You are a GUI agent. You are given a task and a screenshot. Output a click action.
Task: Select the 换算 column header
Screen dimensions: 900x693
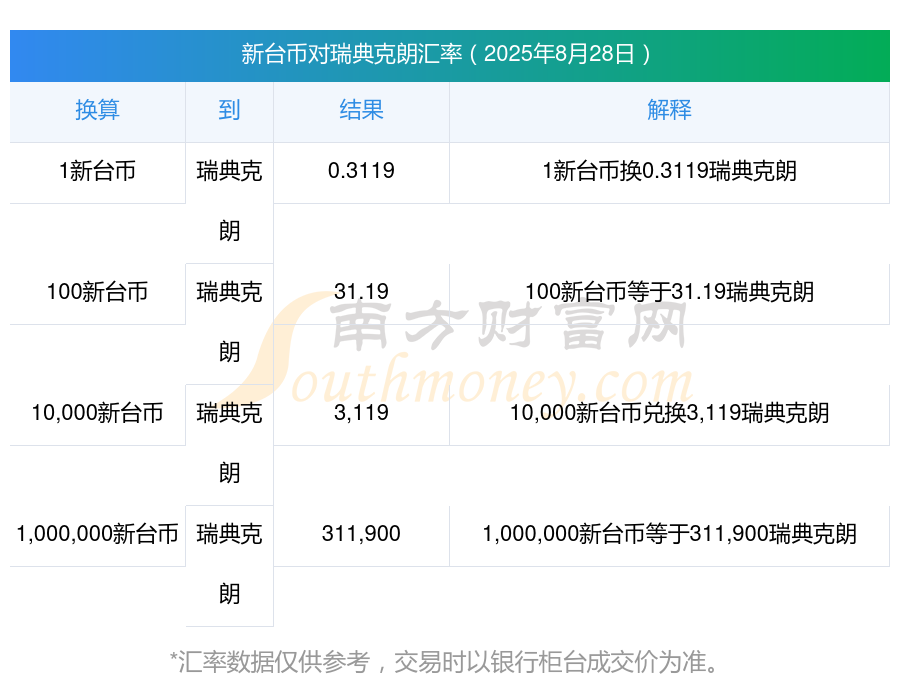(x=98, y=110)
